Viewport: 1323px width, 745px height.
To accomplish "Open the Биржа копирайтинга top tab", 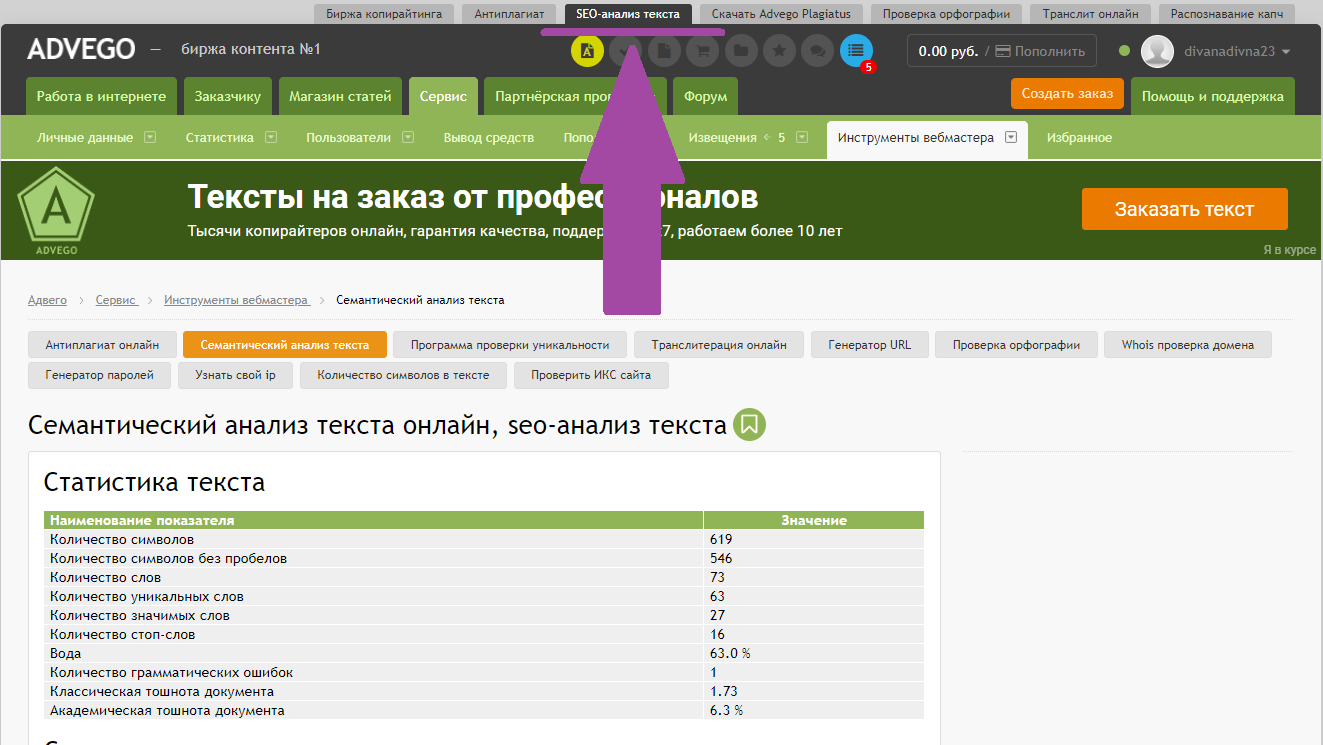I will click(384, 14).
